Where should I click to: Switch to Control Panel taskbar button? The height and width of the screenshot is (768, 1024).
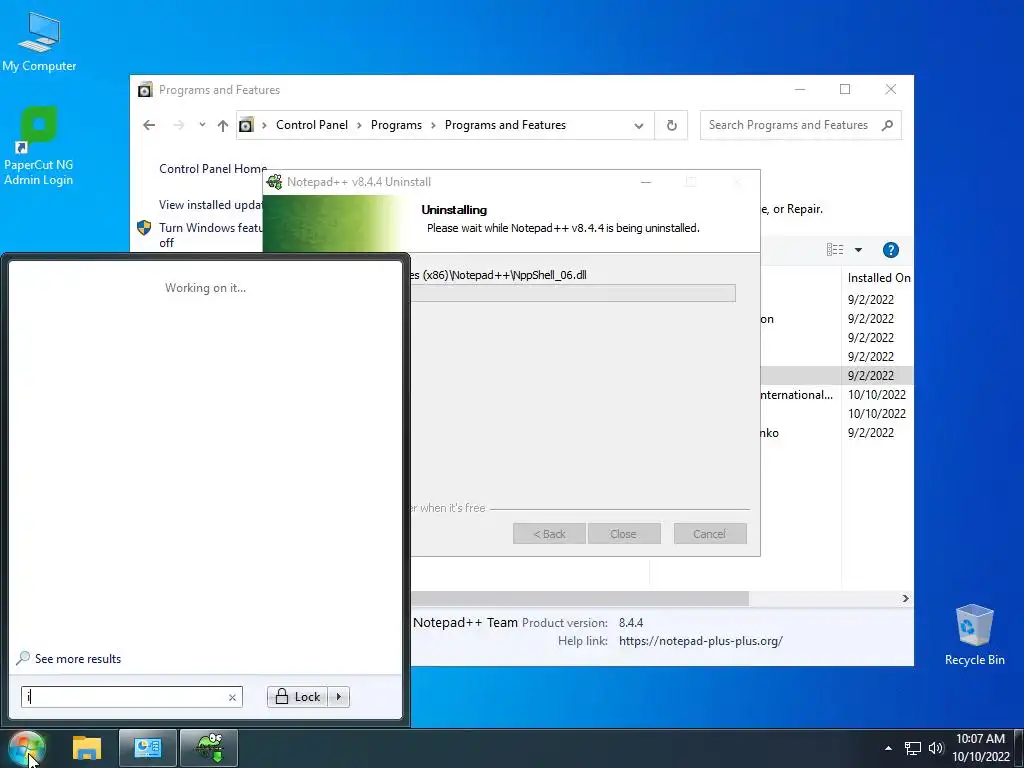148,748
